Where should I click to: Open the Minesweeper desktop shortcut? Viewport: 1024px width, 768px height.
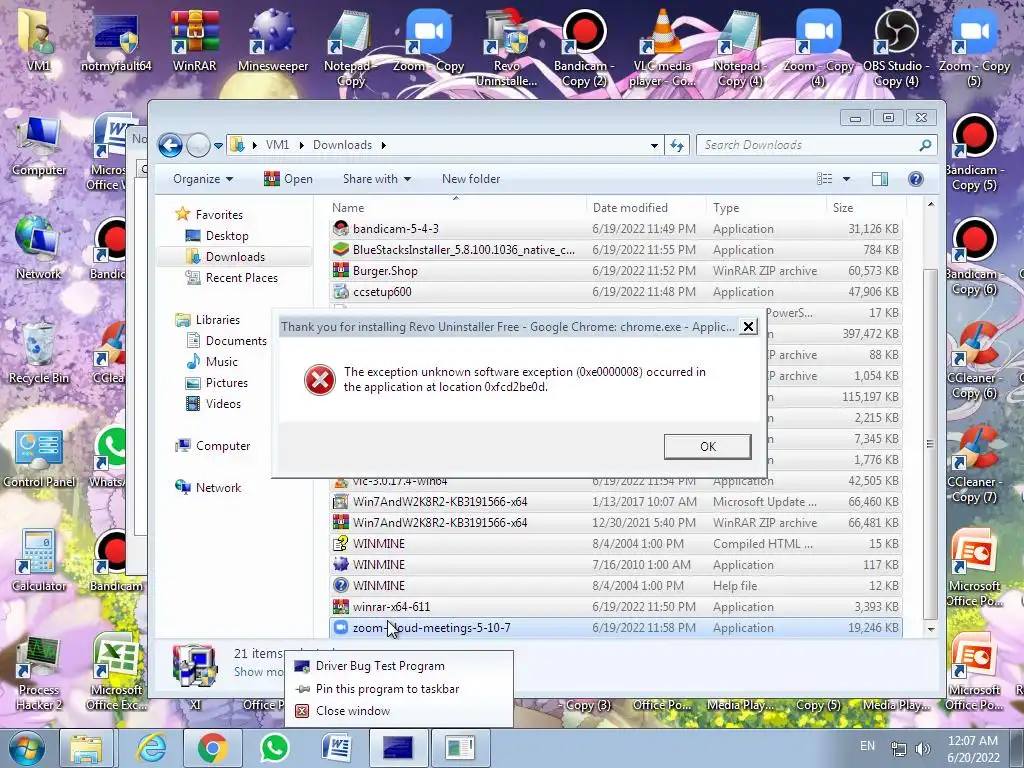[273, 39]
